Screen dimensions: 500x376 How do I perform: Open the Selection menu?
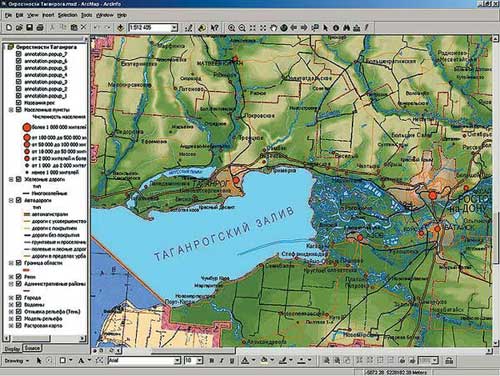coord(67,15)
